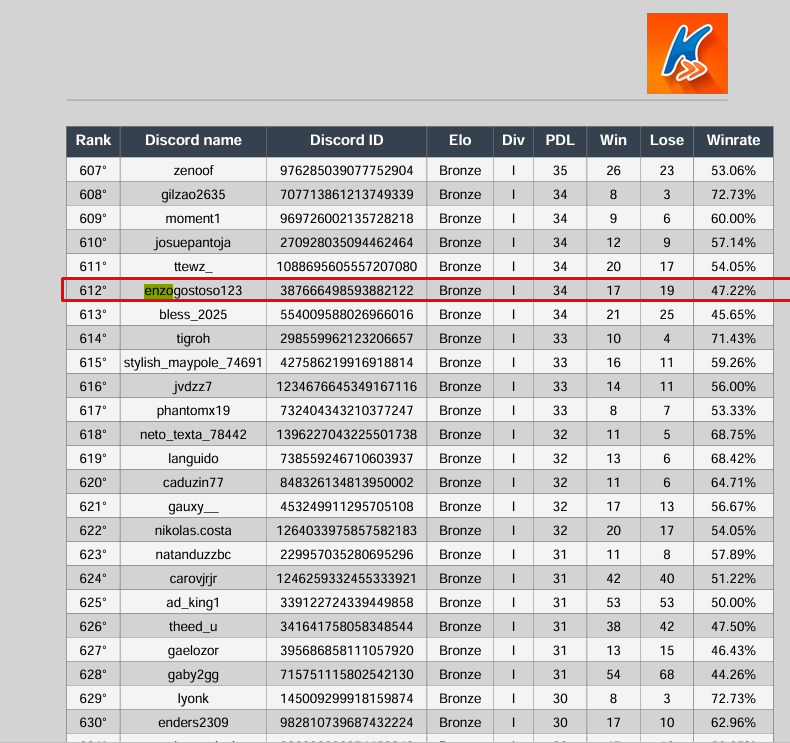790x743 pixels.
Task: Click winrate 62.96% in enders2309 row
Action: point(734,723)
